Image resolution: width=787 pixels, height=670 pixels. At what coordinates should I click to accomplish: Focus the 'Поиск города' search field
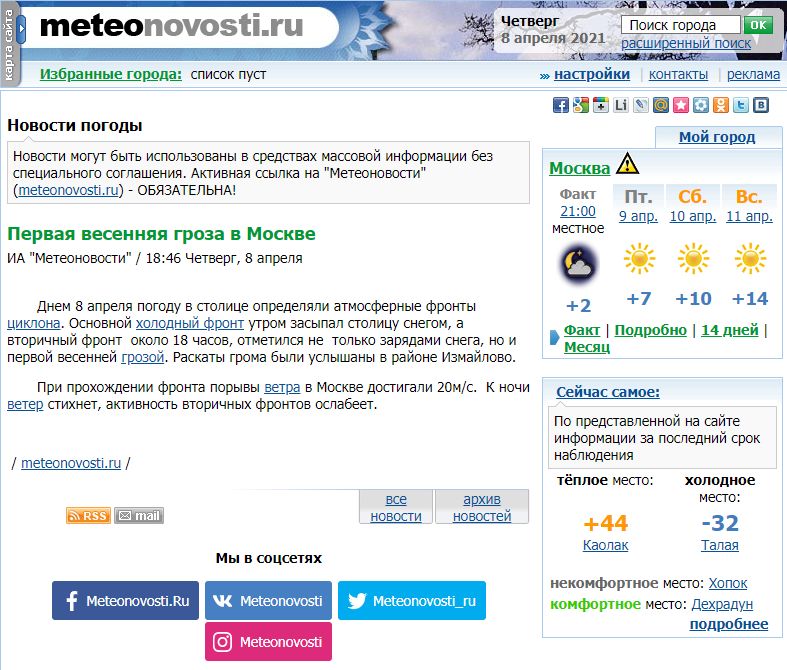click(x=681, y=25)
